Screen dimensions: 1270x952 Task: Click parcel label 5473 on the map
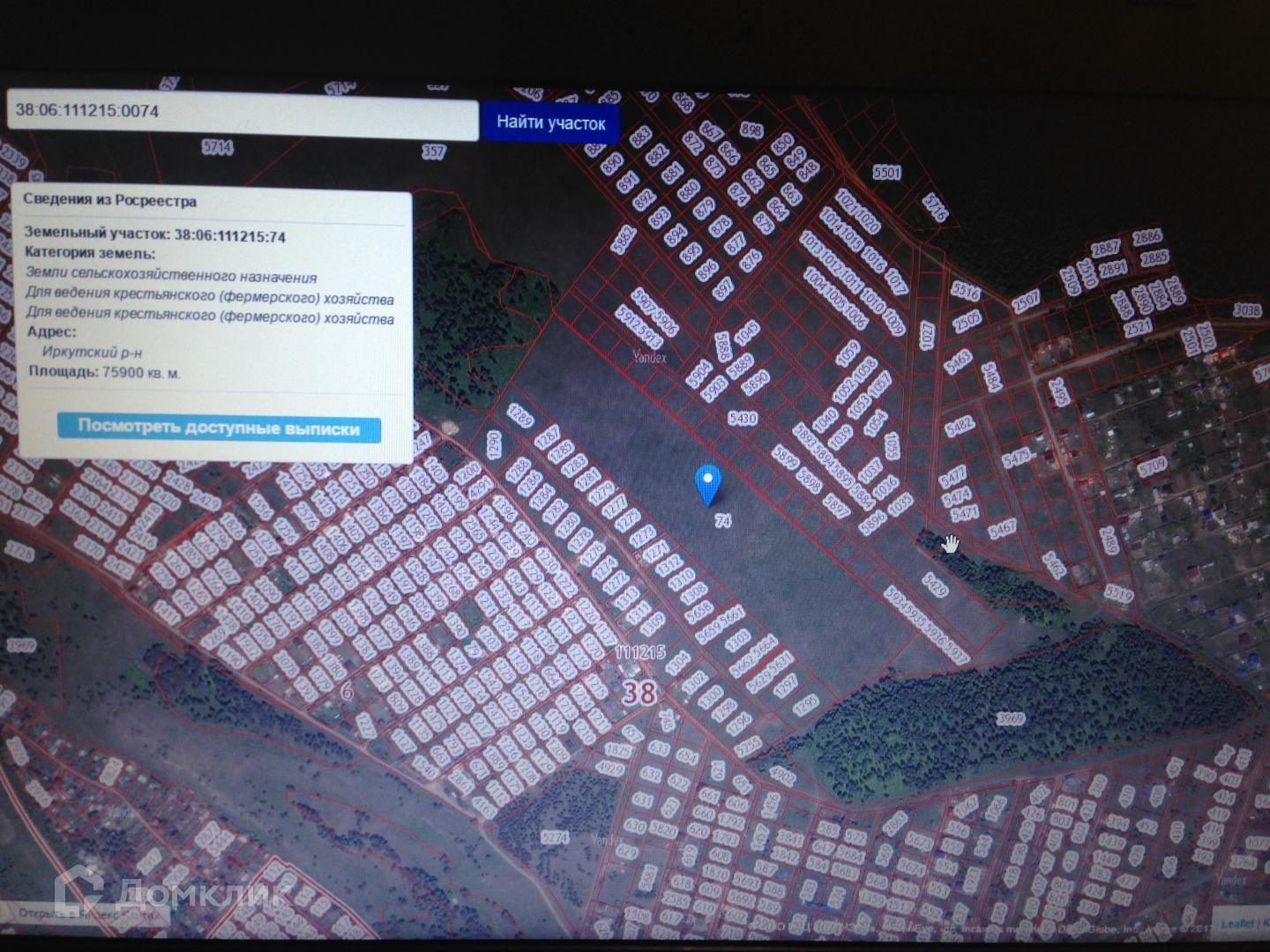[1017, 458]
